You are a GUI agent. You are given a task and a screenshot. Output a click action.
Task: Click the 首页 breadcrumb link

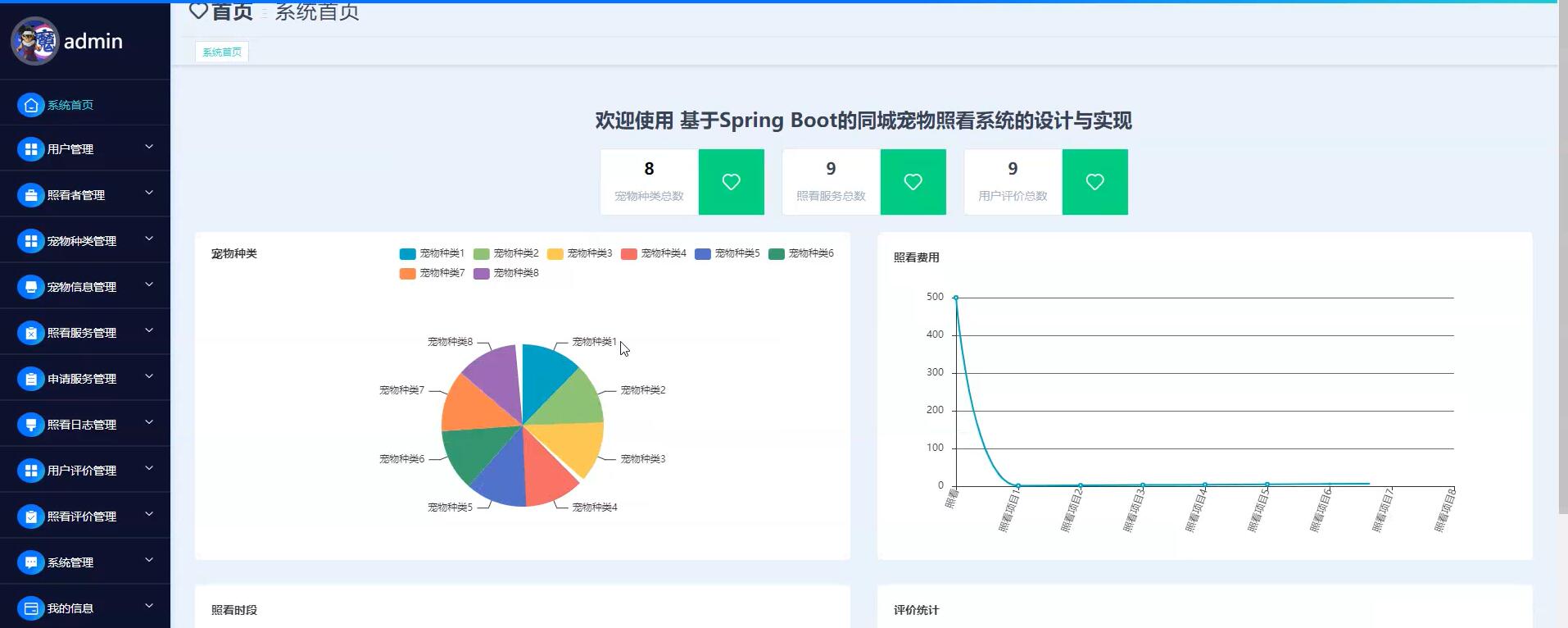point(232,11)
